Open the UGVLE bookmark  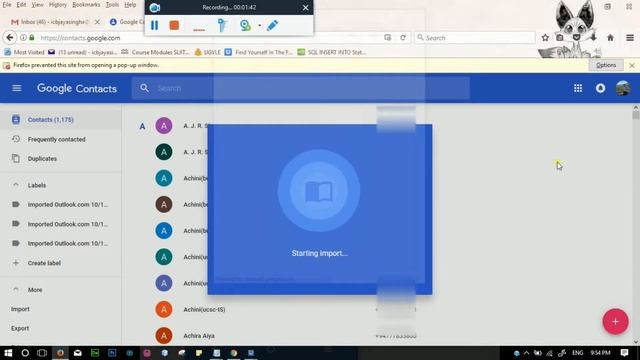208,52
